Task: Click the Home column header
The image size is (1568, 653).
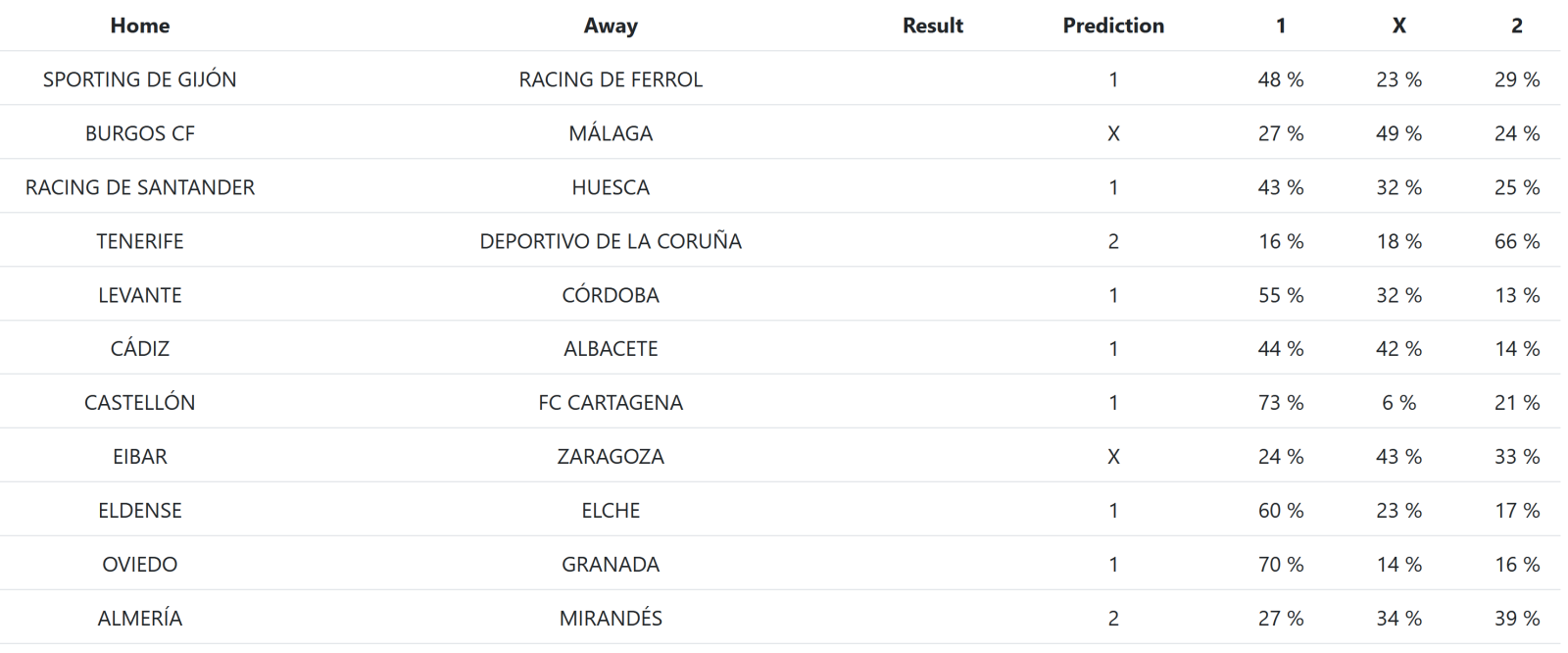Action: (139, 25)
